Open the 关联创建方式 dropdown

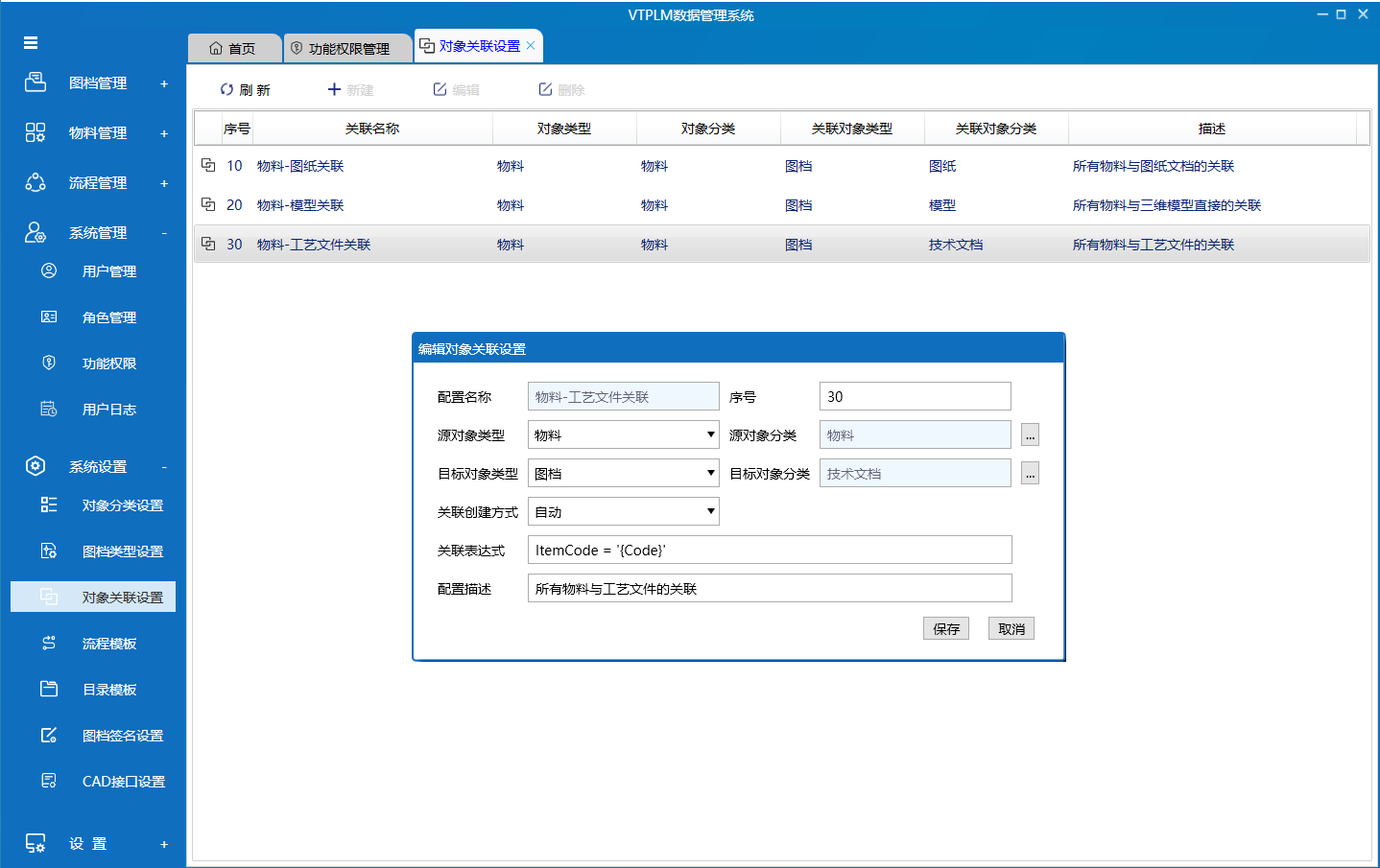coord(710,511)
